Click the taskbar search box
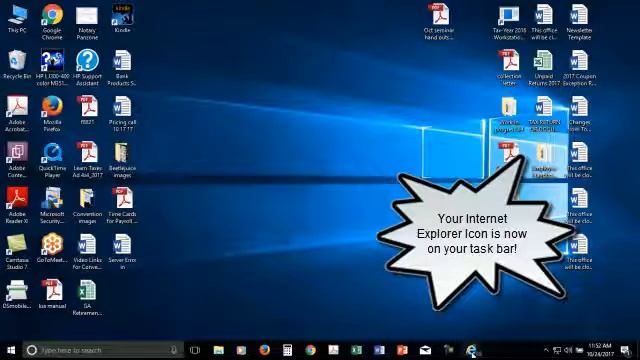This screenshot has height=360, width=640. point(103,350)
